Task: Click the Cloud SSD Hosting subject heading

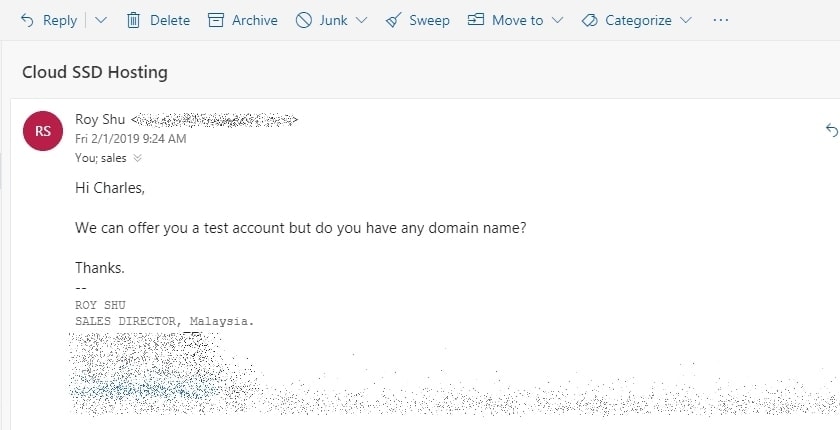Action: [x=95, y=72]
